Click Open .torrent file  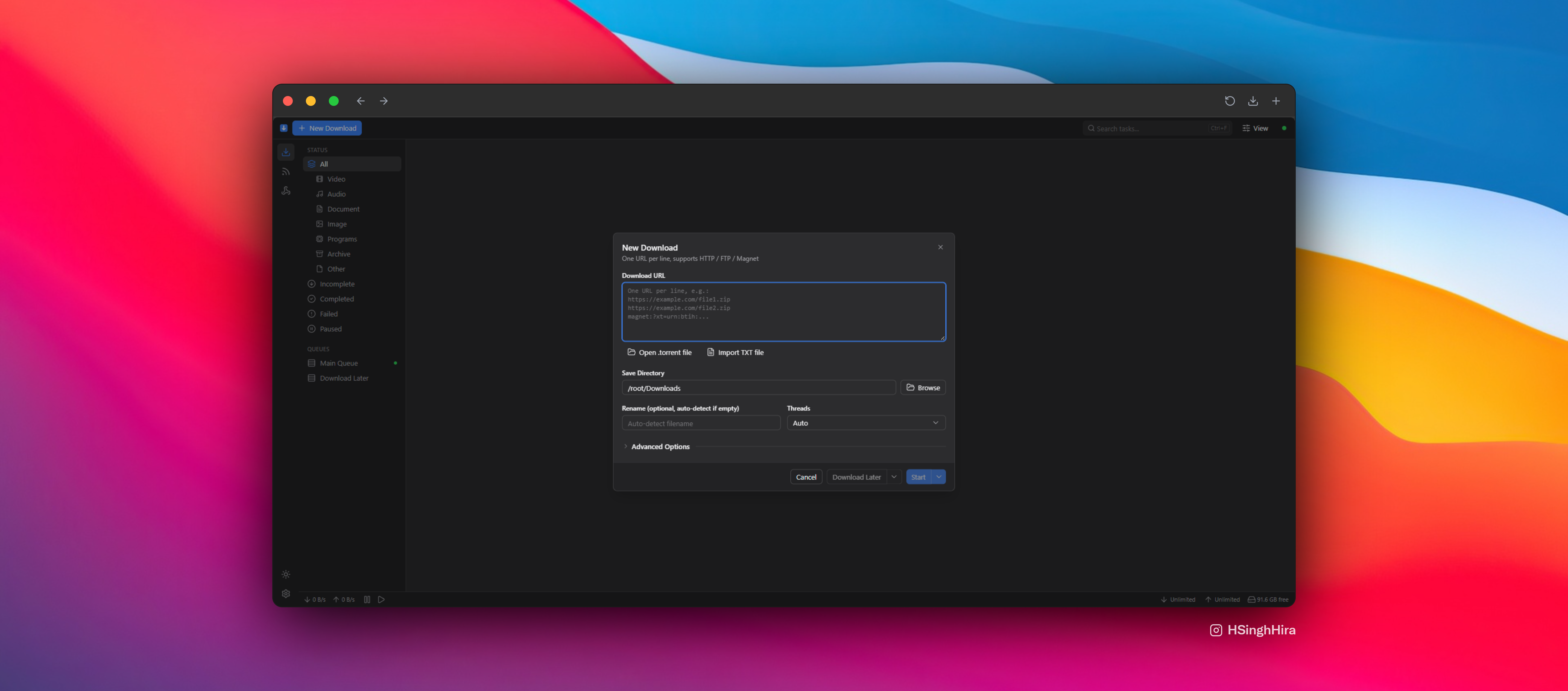(x=660, y=352)
